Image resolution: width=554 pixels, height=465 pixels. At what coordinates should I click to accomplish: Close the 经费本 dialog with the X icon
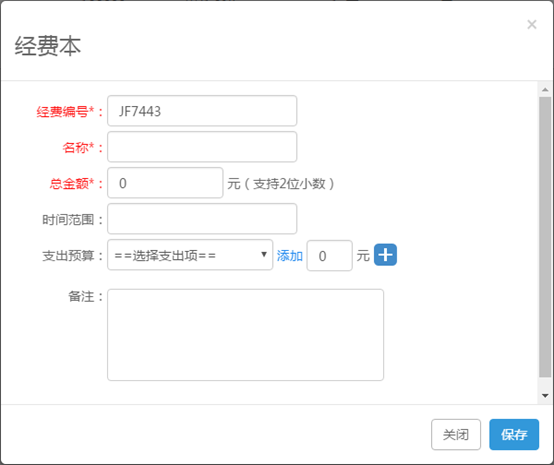[x=531, y=24]
